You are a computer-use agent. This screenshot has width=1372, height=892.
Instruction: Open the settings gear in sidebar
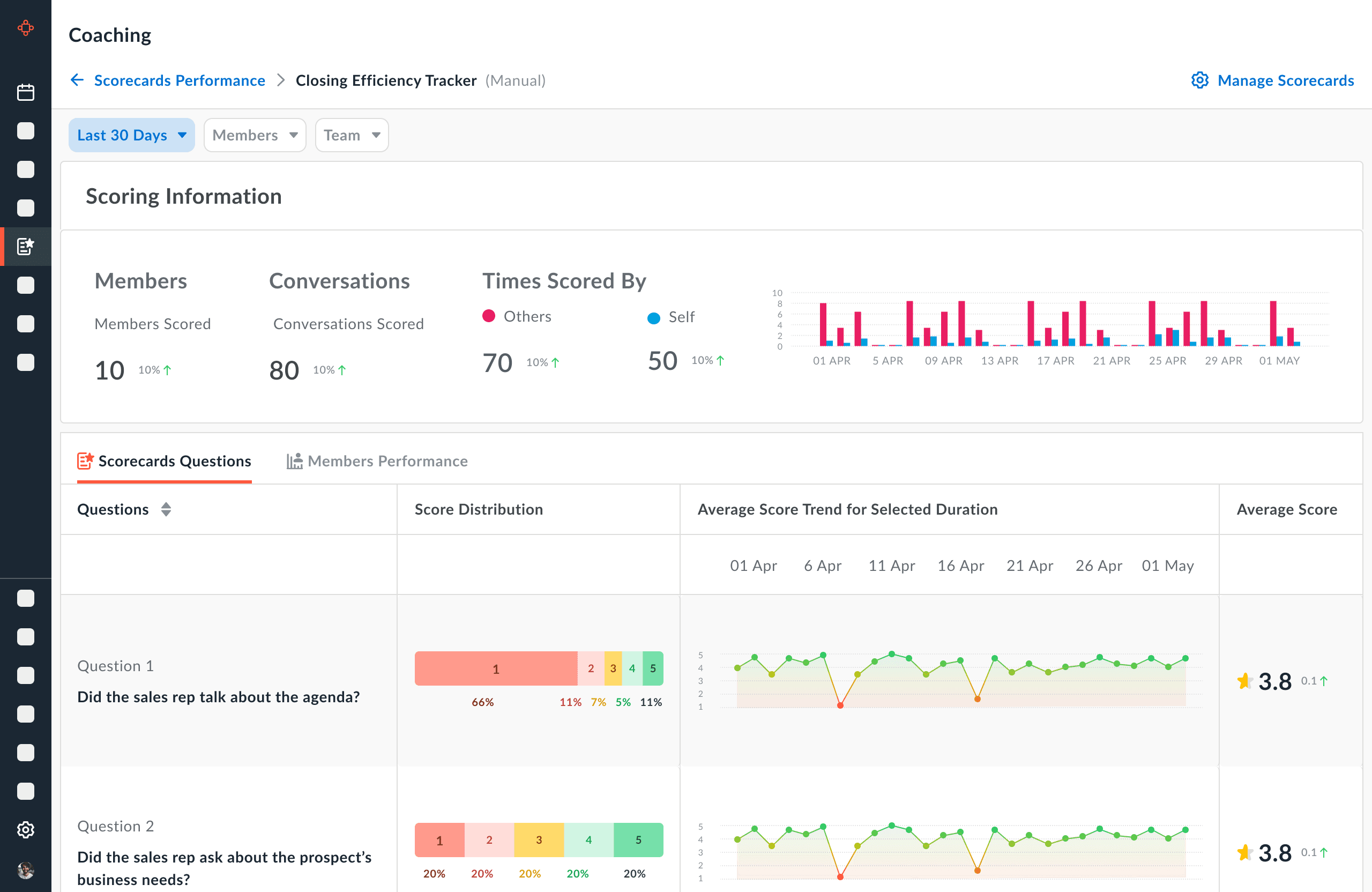[x=25, y=830]
